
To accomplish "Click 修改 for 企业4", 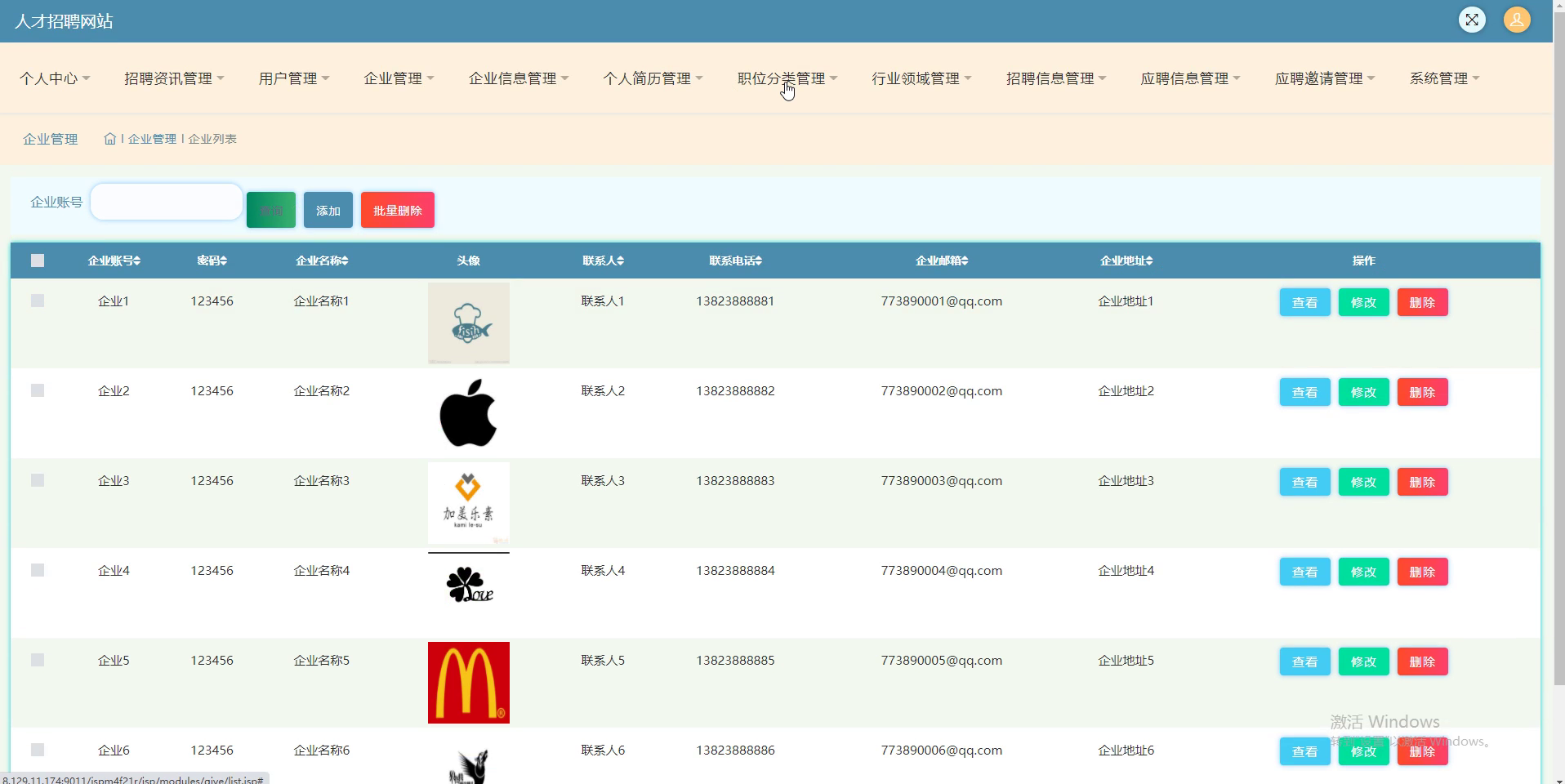I will pyautogui.click(x=1363, y=572).
